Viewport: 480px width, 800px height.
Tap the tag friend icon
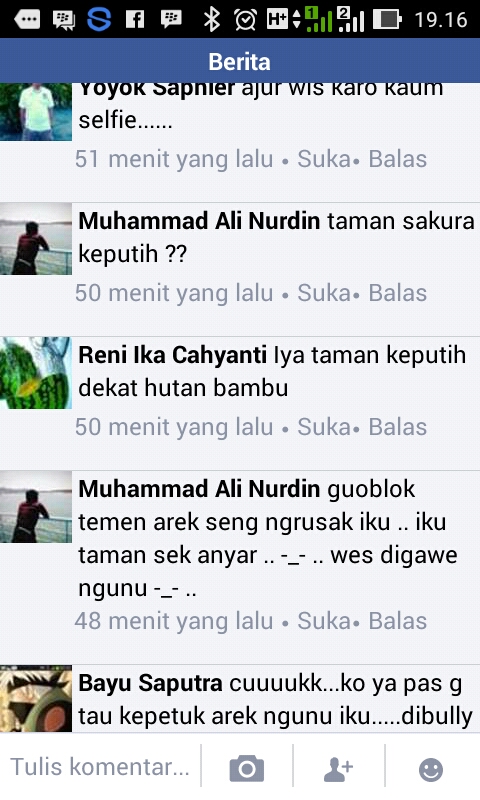pyautogui.click(x=338, y=768)
